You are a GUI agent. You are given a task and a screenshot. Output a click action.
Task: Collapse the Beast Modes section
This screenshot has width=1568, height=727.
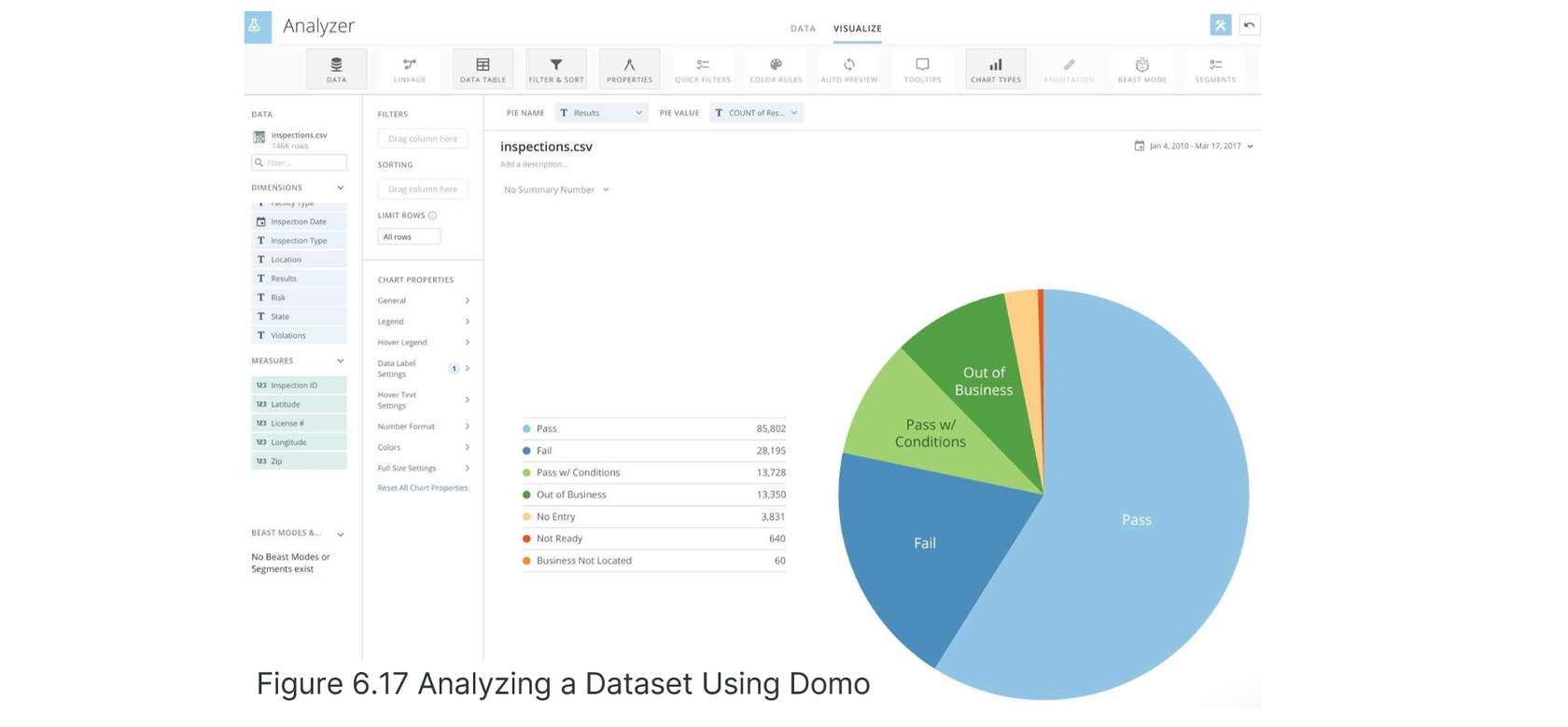pos(340,534)
